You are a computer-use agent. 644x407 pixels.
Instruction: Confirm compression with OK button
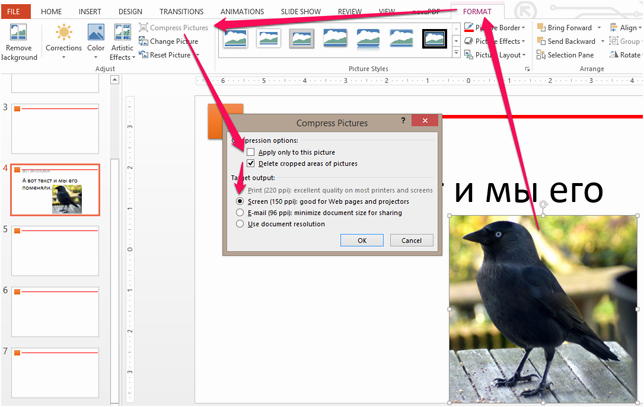click(362, 240)
